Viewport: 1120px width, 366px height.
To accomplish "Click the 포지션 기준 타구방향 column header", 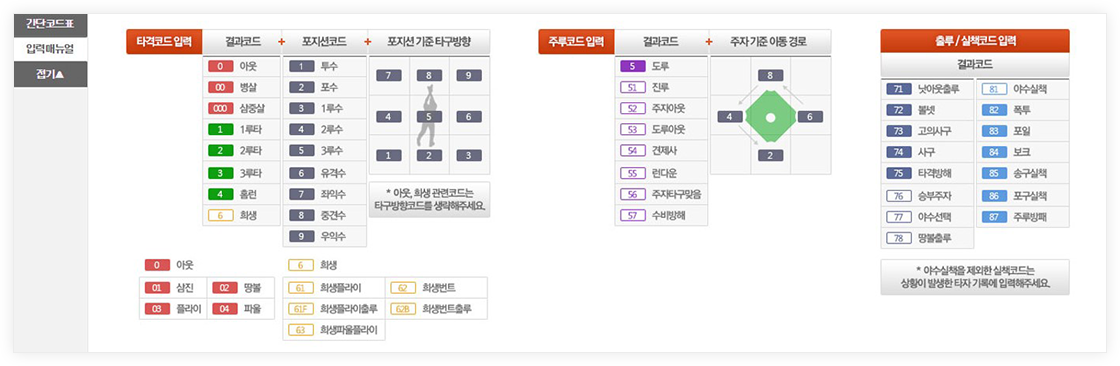I will (x=429, y=41).
